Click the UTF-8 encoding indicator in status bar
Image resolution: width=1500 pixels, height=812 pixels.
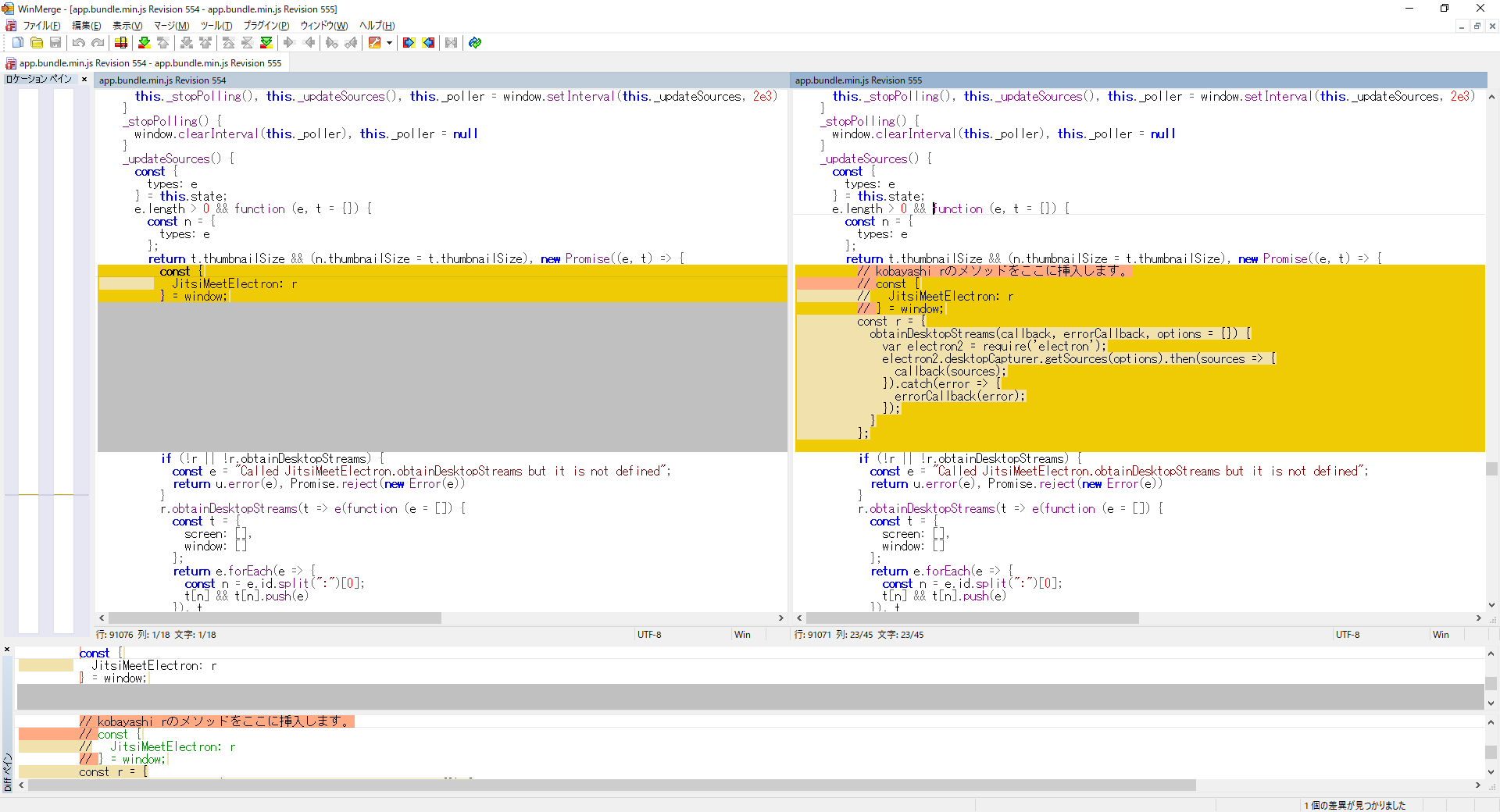point(649,635)
